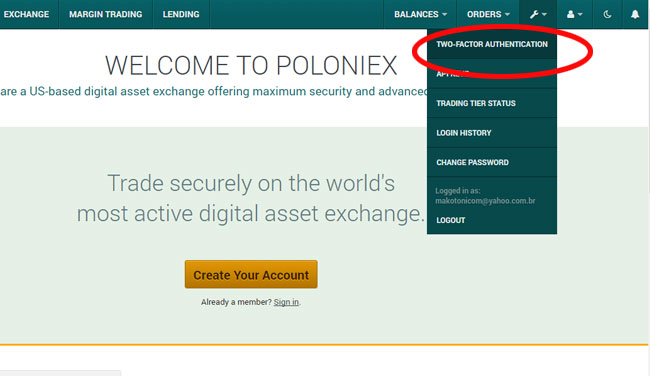Click the caret beside the wrench icon
This screenshot has width=650, height=376.
click(544, 15)
